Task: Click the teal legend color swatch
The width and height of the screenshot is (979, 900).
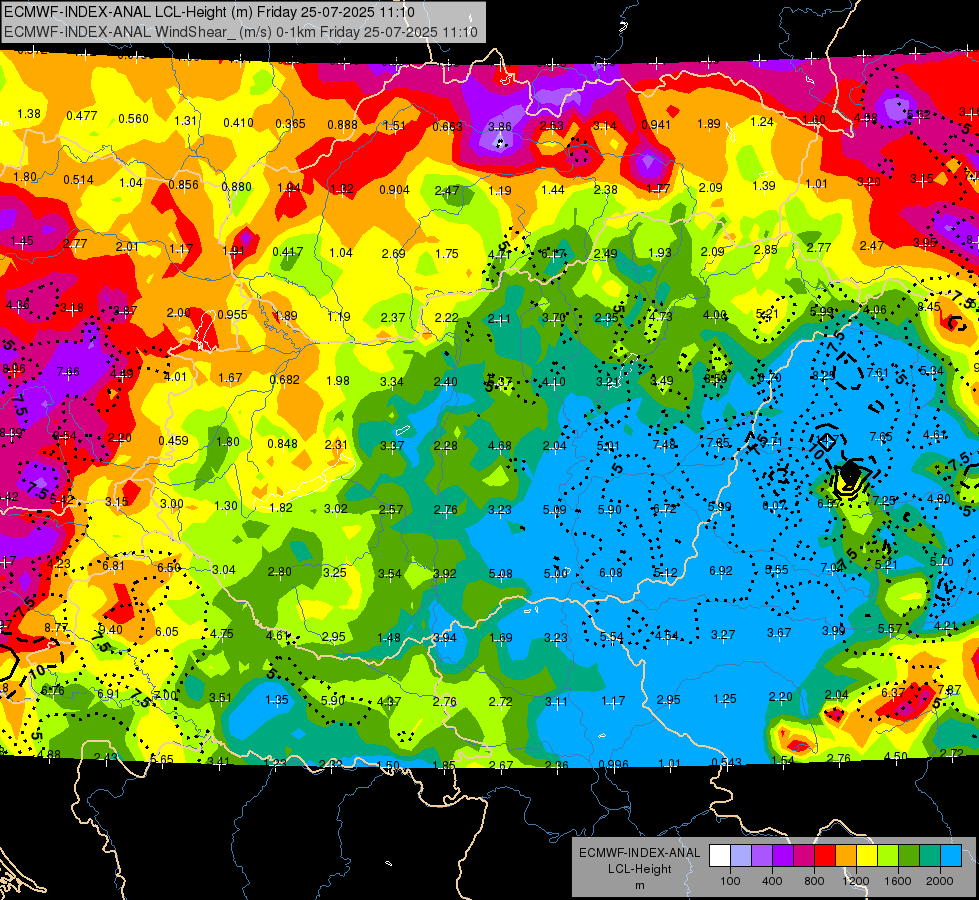Action: coord(930,855)
